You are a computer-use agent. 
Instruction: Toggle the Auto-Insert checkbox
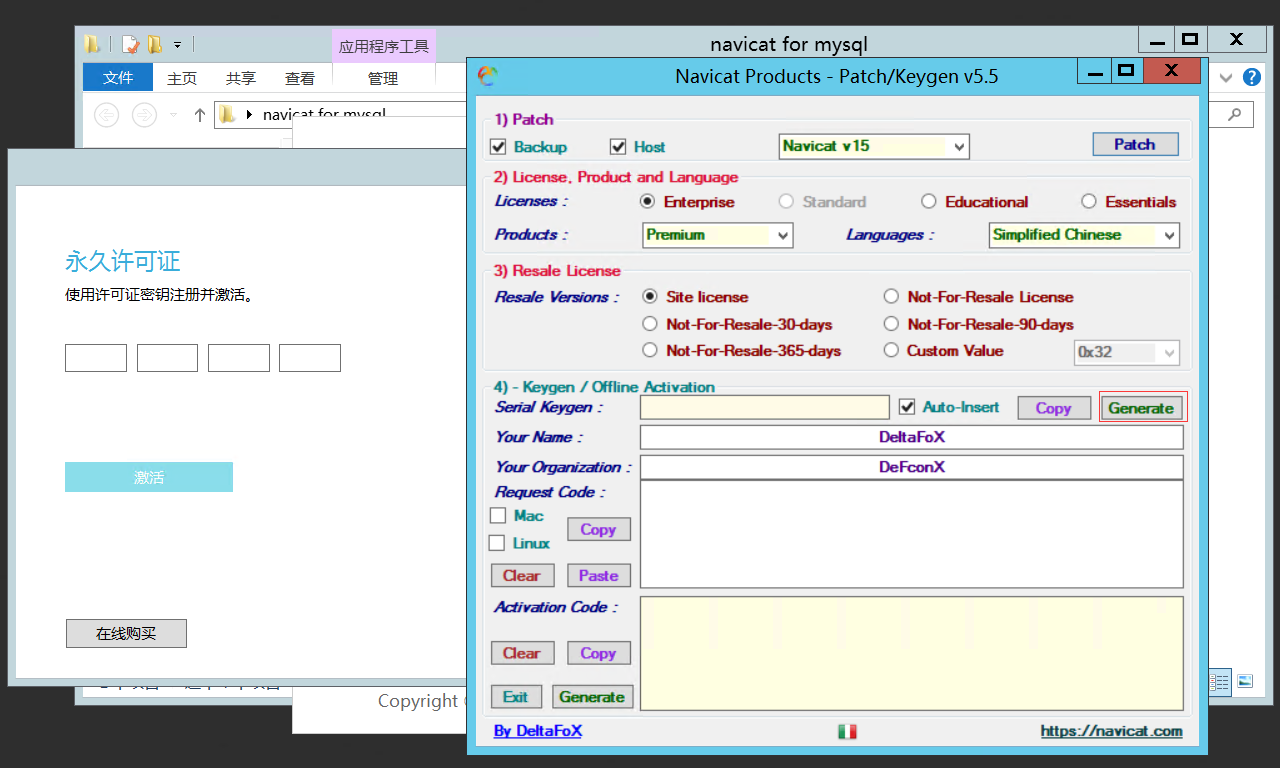coord(907,407)
